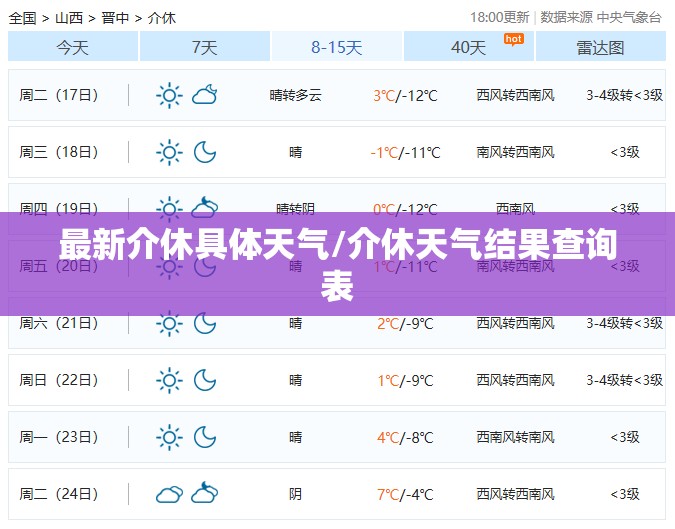The image size is (675, 529).
Task: Click 3-4级转<3级 in 周二(17日) row
Action: click(x=625, y=95)
